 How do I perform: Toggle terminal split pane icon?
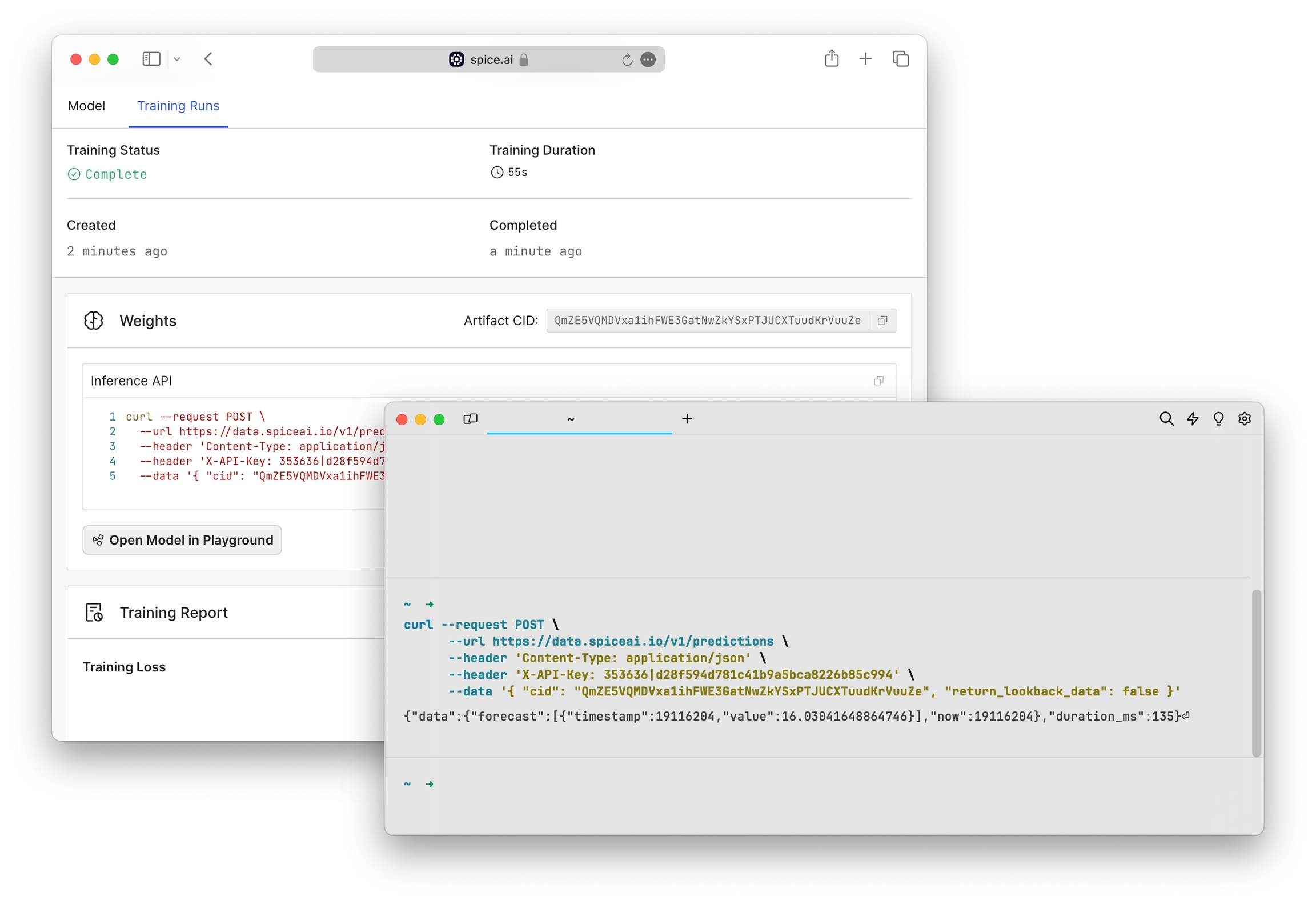(470, 419)
